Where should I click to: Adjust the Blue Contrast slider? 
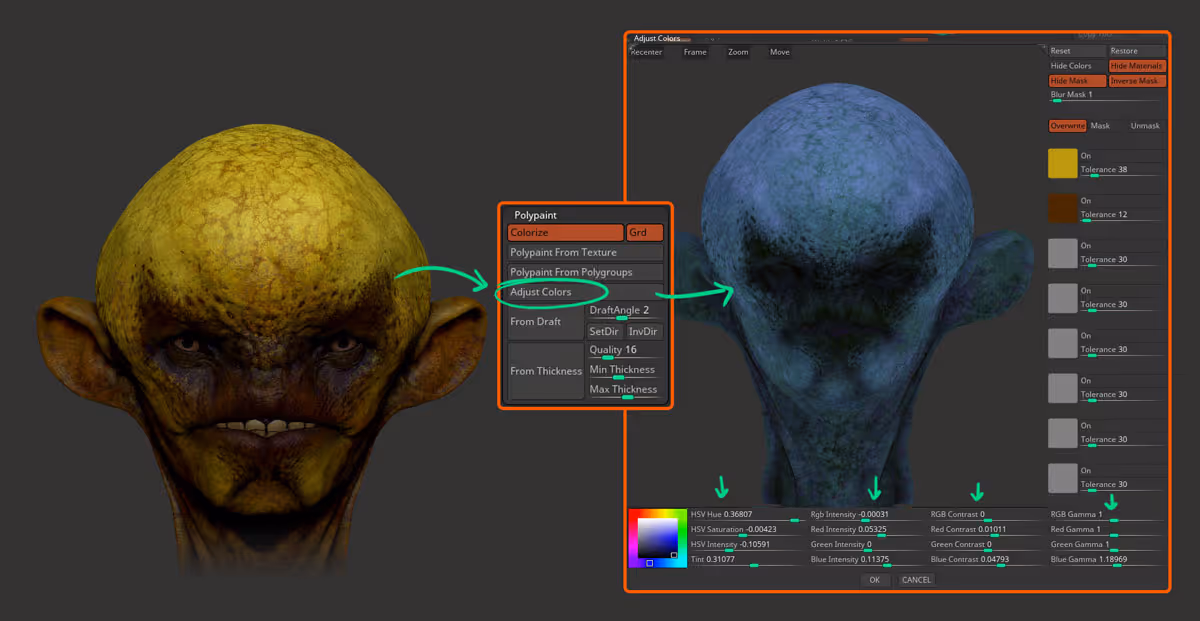(x=987, y=561)
